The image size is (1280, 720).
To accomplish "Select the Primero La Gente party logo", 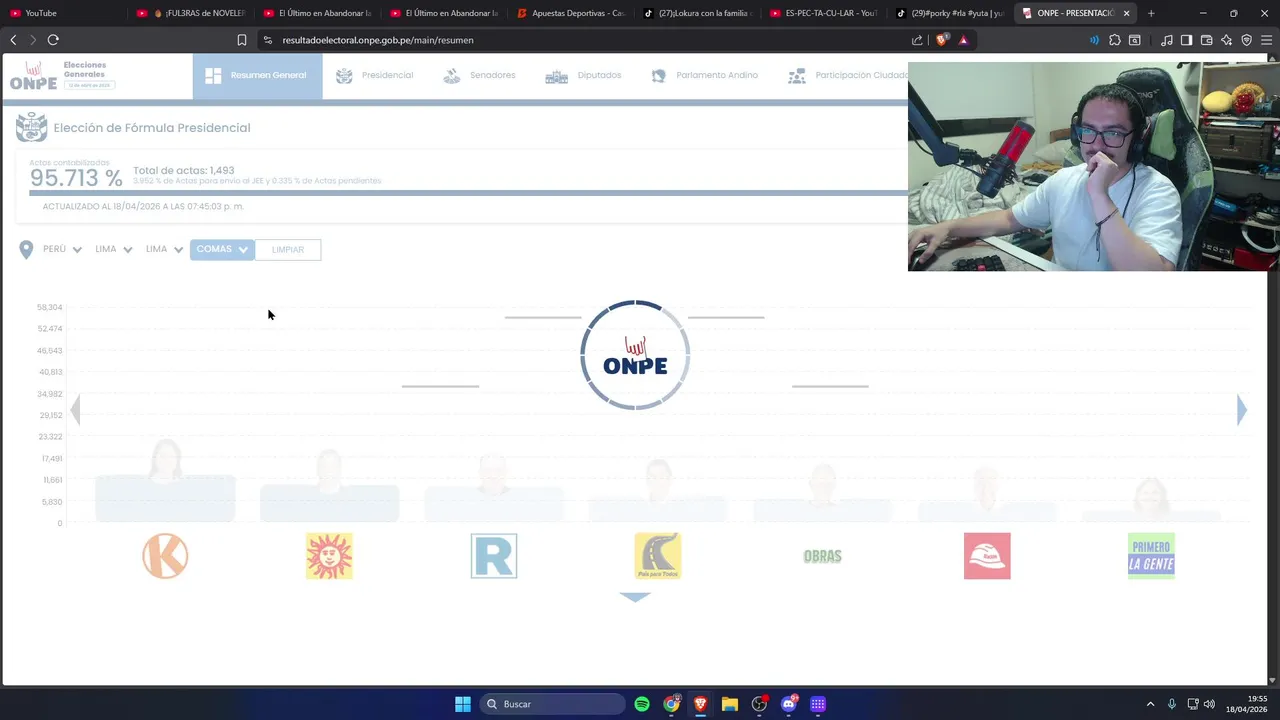I will pos(1151,556).
